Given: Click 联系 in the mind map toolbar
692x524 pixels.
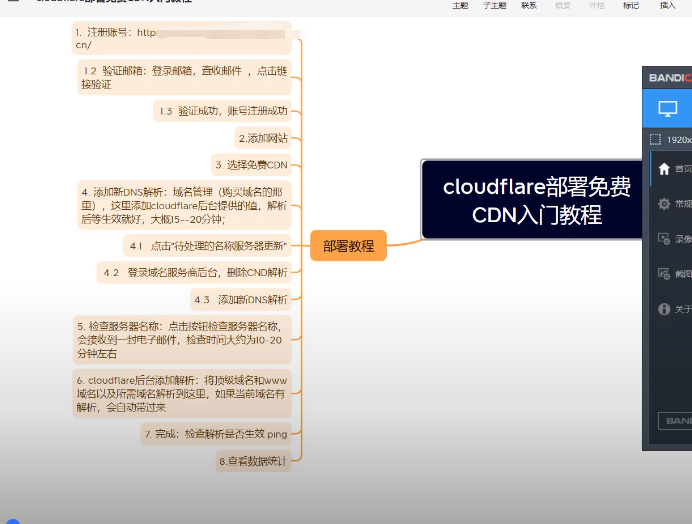Looking at the screenshot, I should (529, 5).
